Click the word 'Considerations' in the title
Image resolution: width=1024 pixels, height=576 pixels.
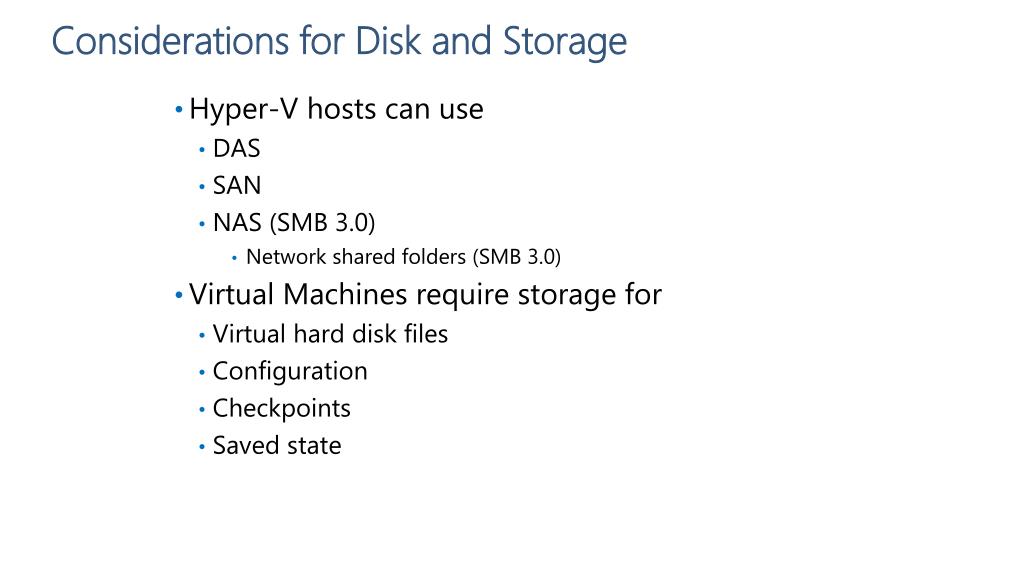tap(170, 41)
